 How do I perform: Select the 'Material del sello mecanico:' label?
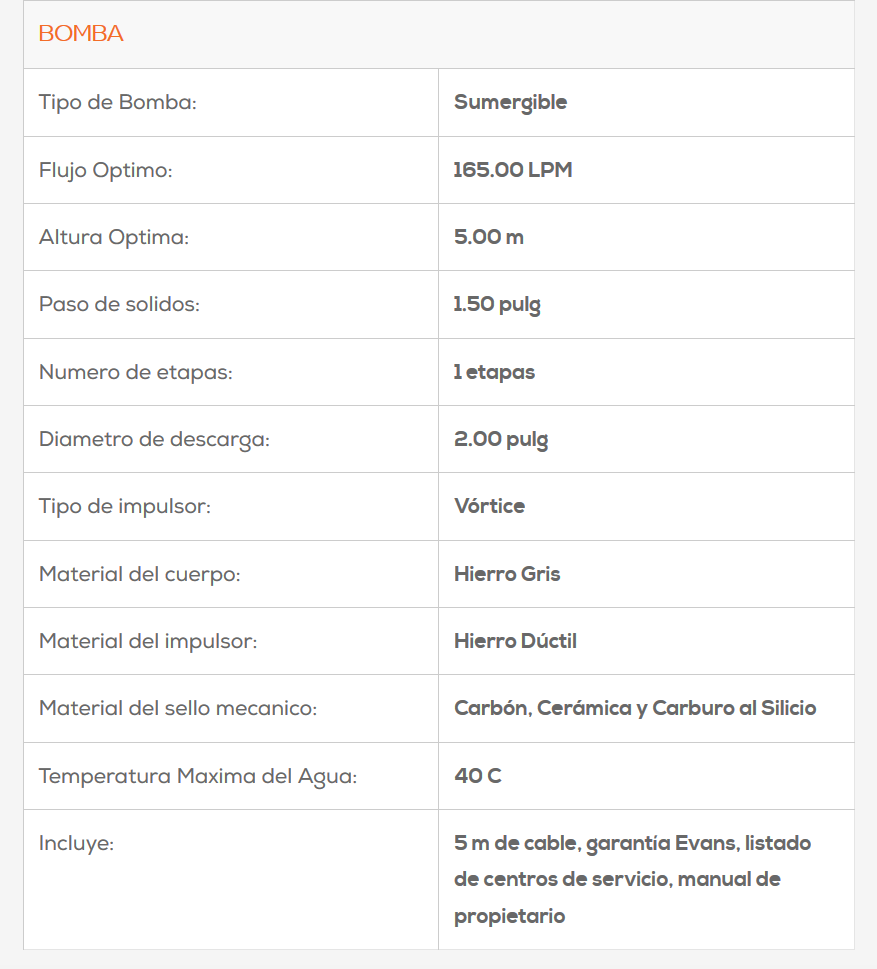pos(178,708)
